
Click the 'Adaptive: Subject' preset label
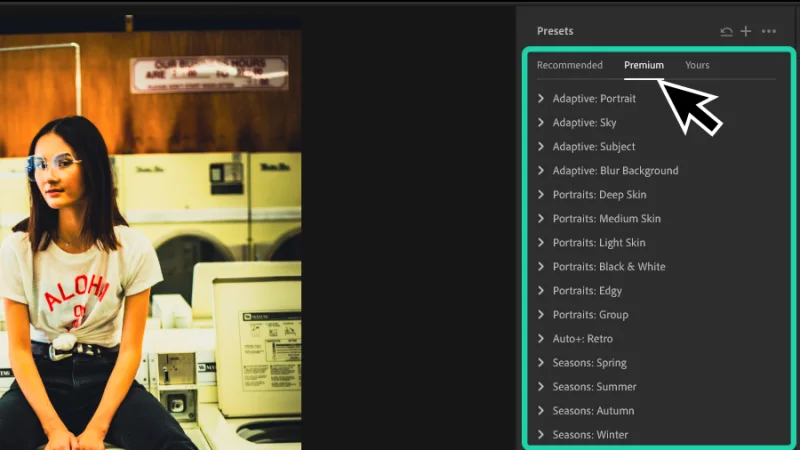coord(594,146)
